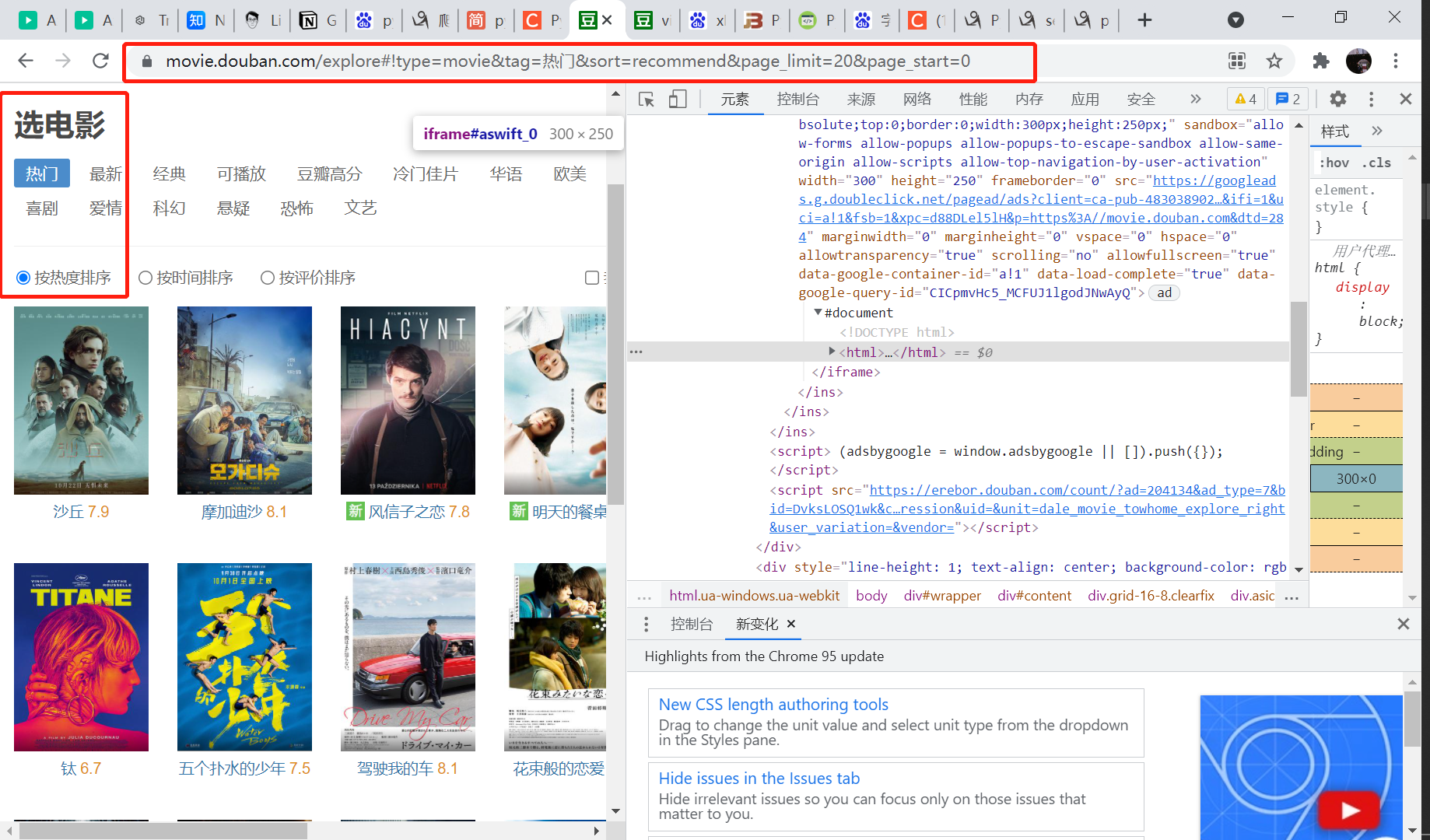The image size is (1430, 840).
Task: Open DevTools customize menu dots
Action: pyautogui.click(x=1372, y=99)
